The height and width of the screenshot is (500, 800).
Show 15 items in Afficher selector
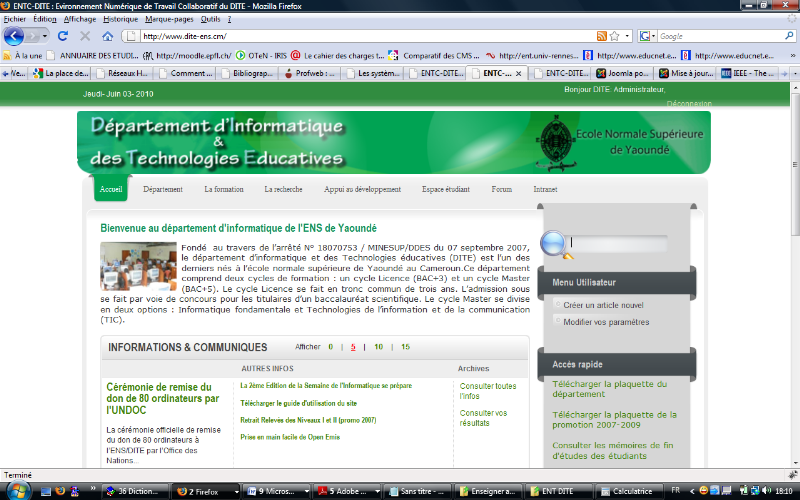405,347
